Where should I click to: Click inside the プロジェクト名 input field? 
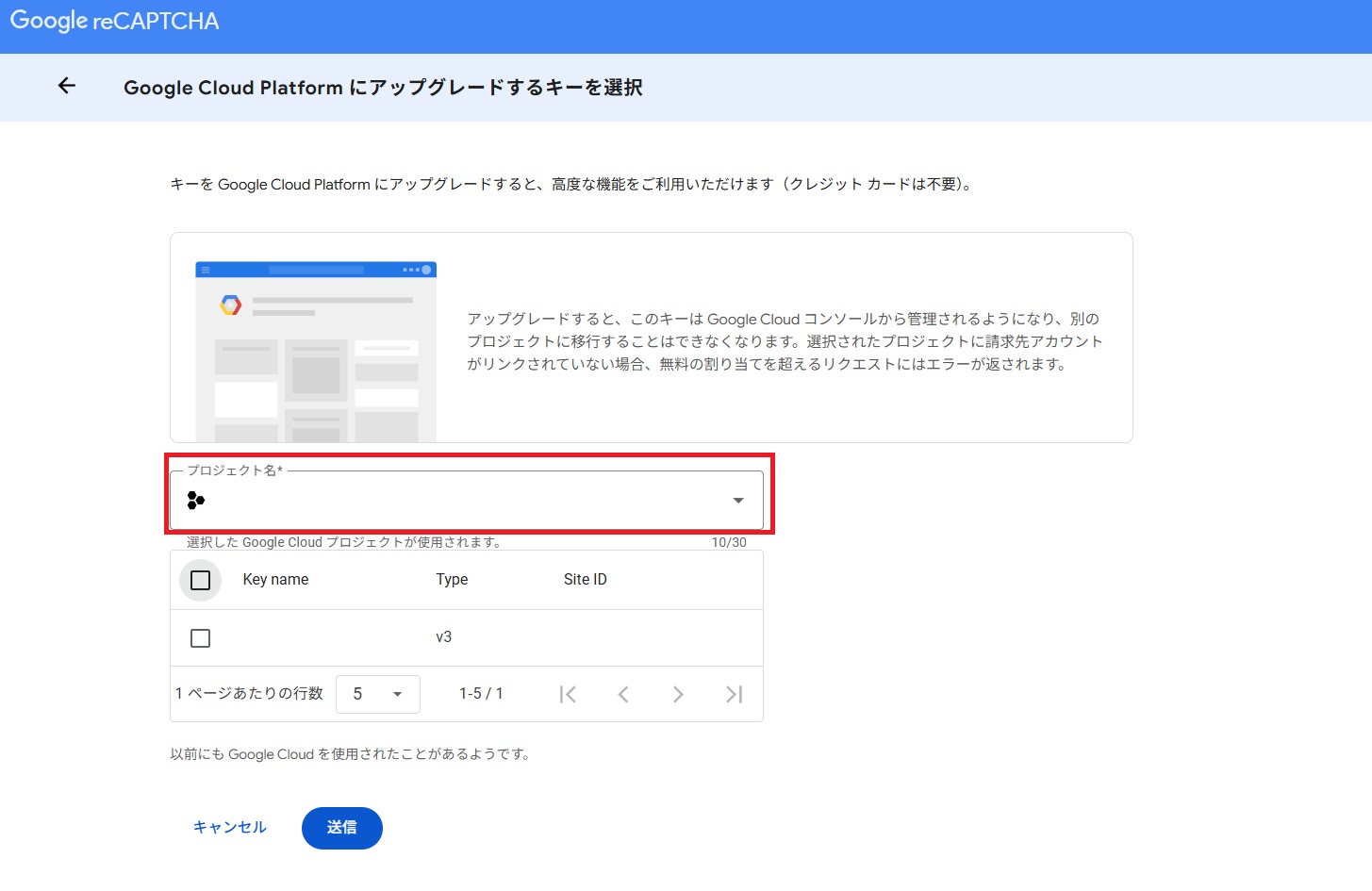coord(424,500)
